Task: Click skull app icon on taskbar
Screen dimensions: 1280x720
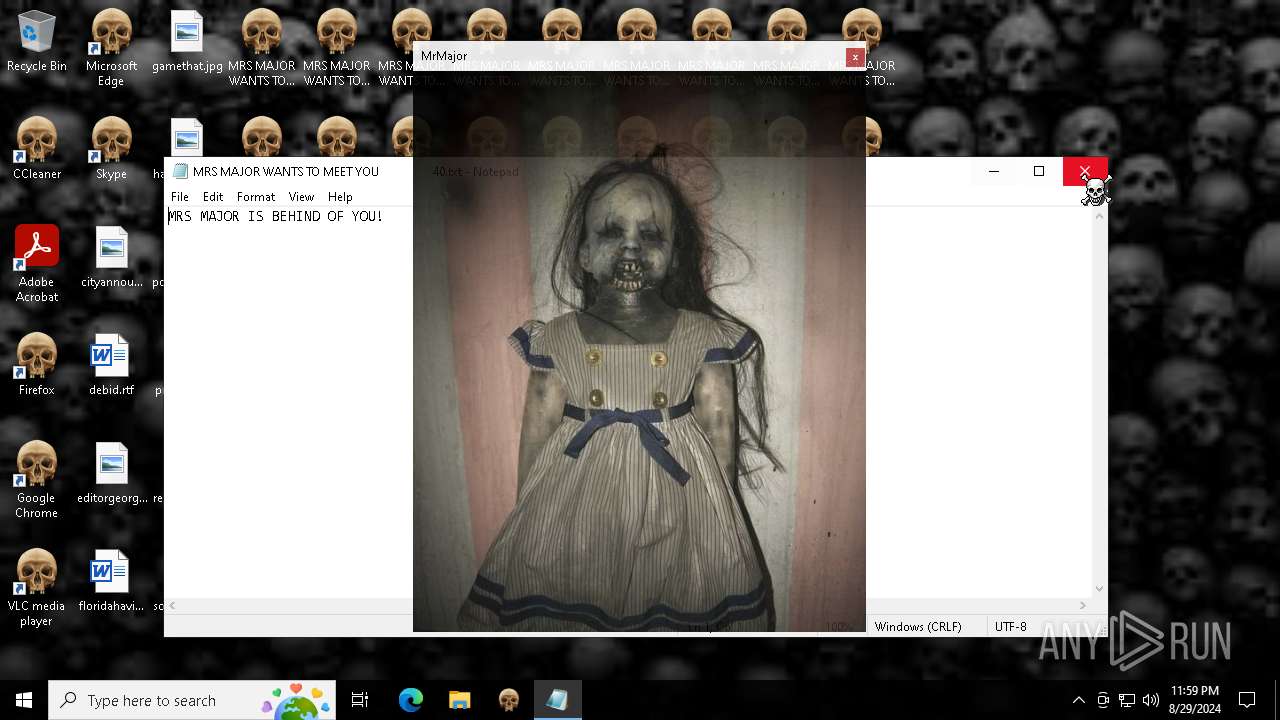Action: (508, 700)
